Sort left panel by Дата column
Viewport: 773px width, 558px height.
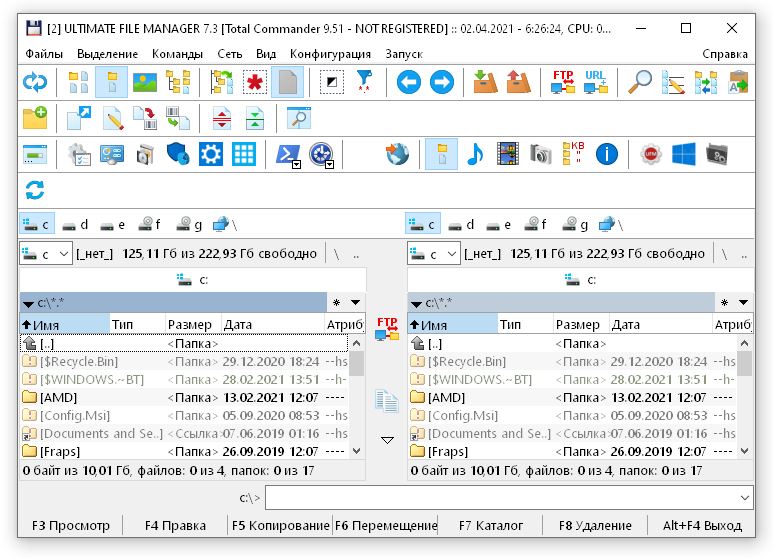click(272, 324)
